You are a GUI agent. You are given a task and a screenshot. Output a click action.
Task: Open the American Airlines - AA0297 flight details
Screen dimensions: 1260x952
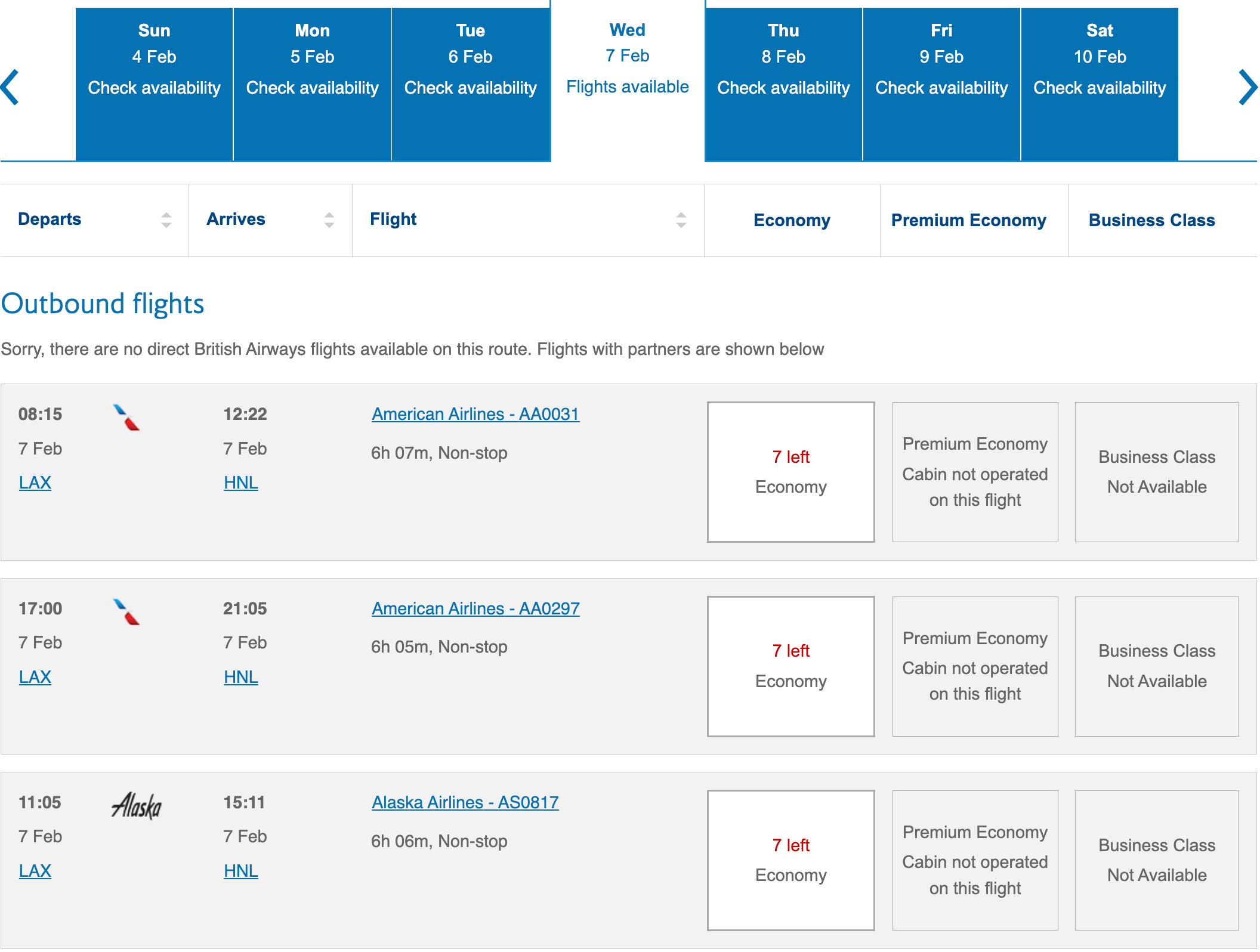475,608
